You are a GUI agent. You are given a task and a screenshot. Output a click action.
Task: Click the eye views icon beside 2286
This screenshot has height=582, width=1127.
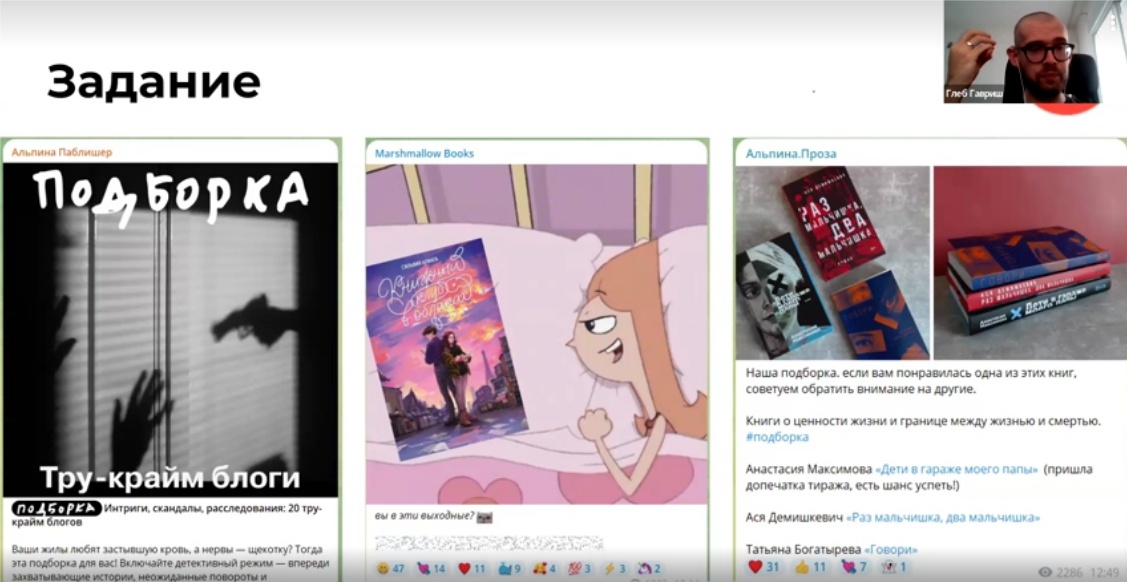pyautogui.click(x=1045, y=572)
